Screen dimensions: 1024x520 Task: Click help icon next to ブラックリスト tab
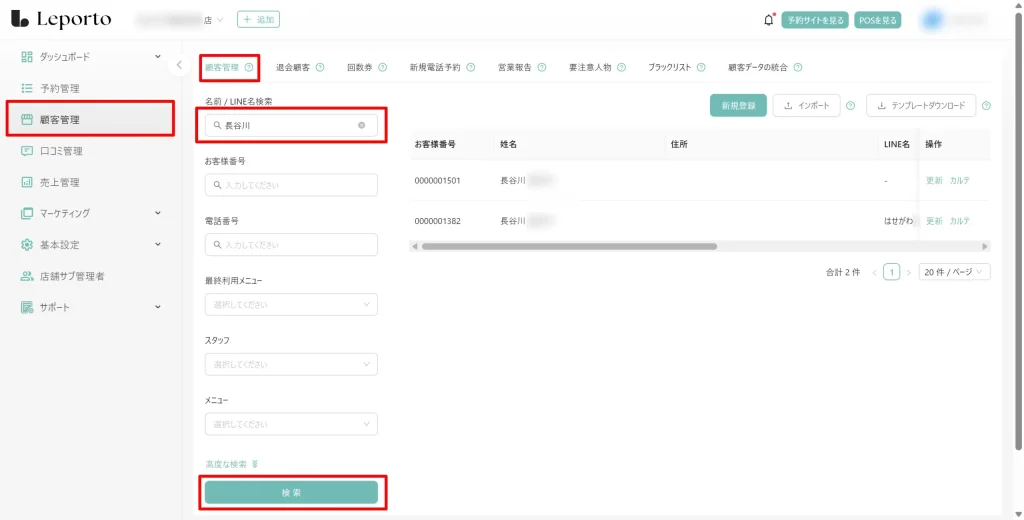[701, 68]
